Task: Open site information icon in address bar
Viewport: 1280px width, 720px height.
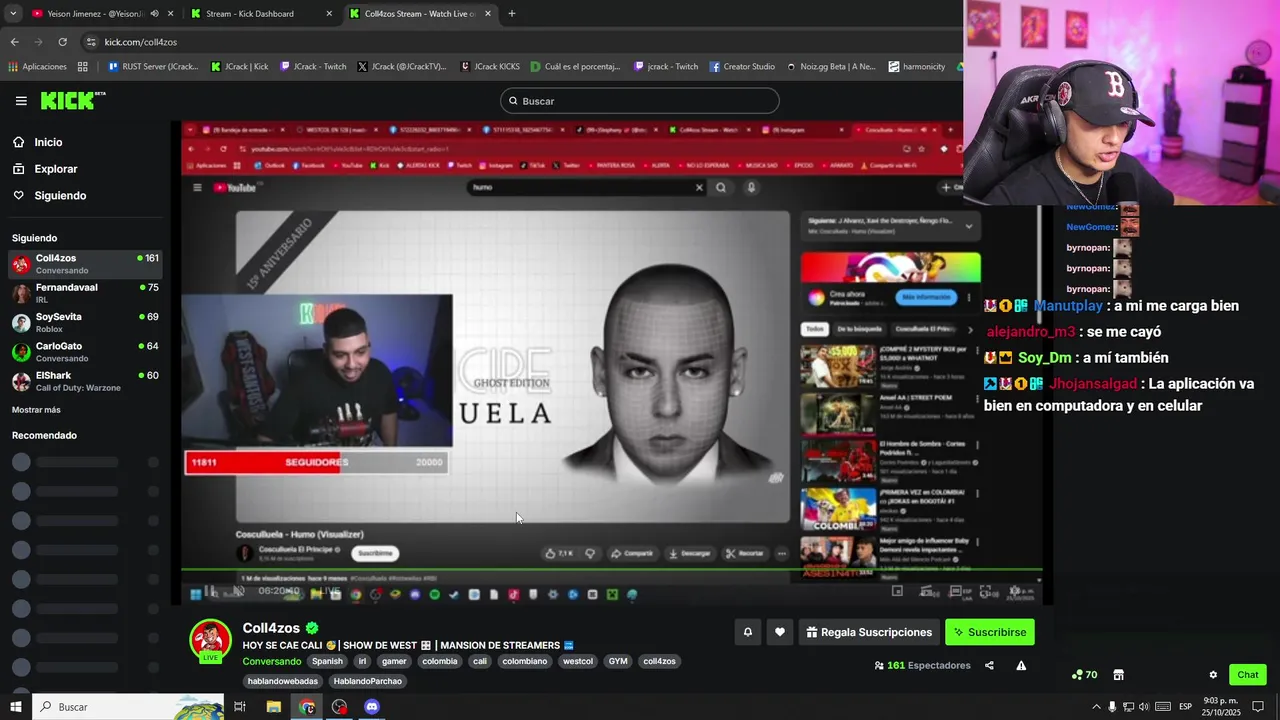Action: [x=91, y=42]
